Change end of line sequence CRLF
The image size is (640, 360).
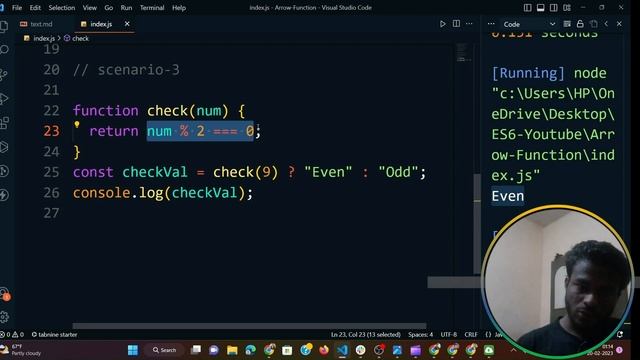tap(471, 334)
